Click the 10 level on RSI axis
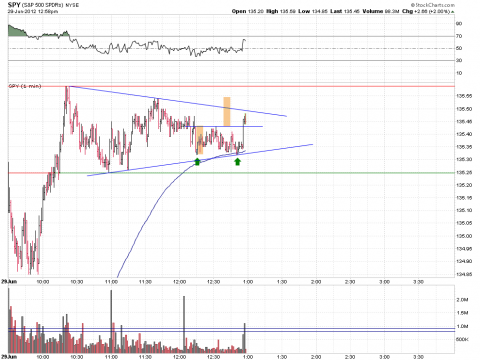The height and width of the screenshot is (361, 480). coord(459,73)
